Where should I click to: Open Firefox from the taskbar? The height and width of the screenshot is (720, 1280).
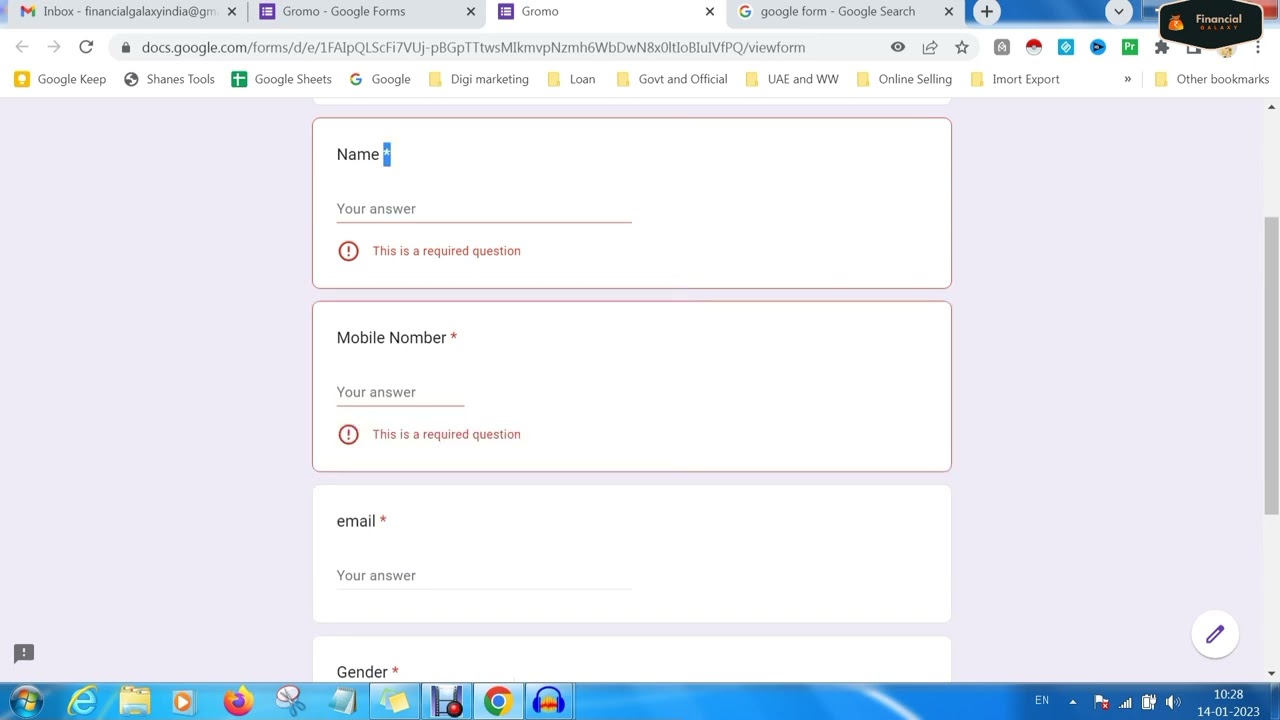(x=238, y=700)
